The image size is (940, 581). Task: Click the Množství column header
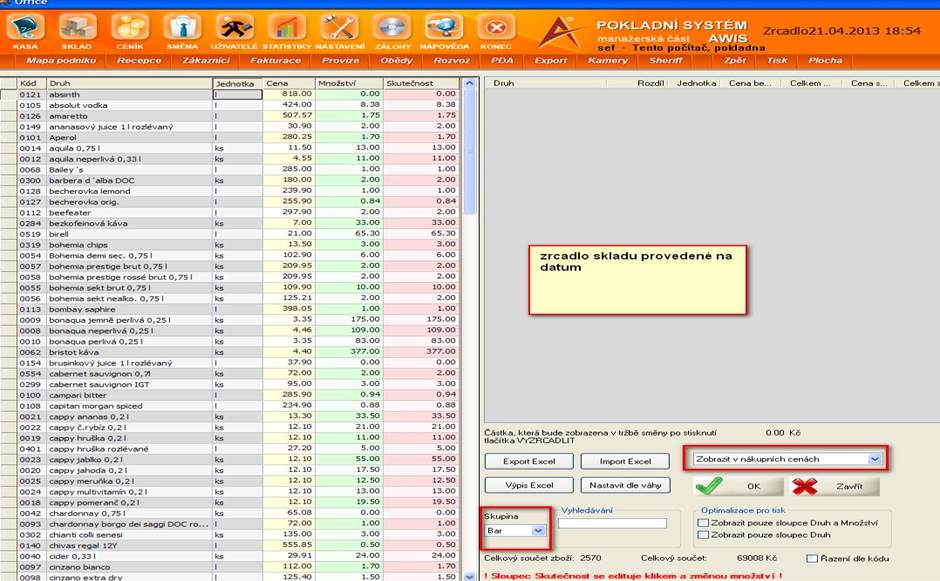[349, 83]
